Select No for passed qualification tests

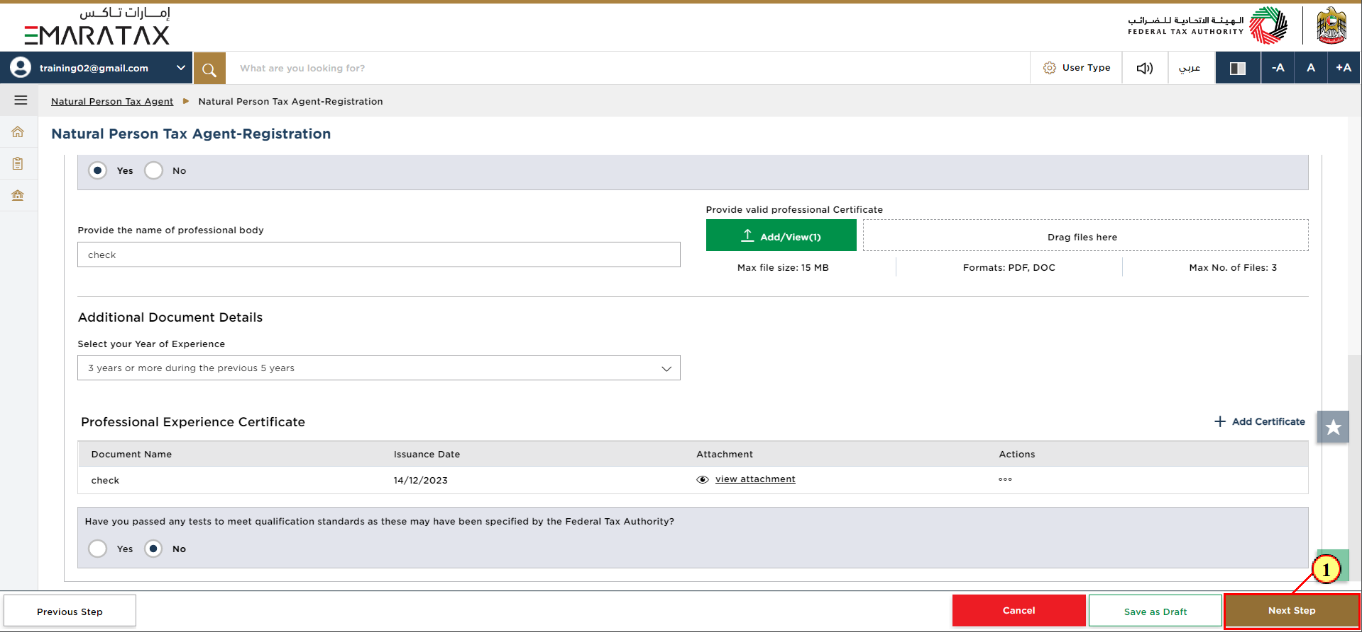153,549
